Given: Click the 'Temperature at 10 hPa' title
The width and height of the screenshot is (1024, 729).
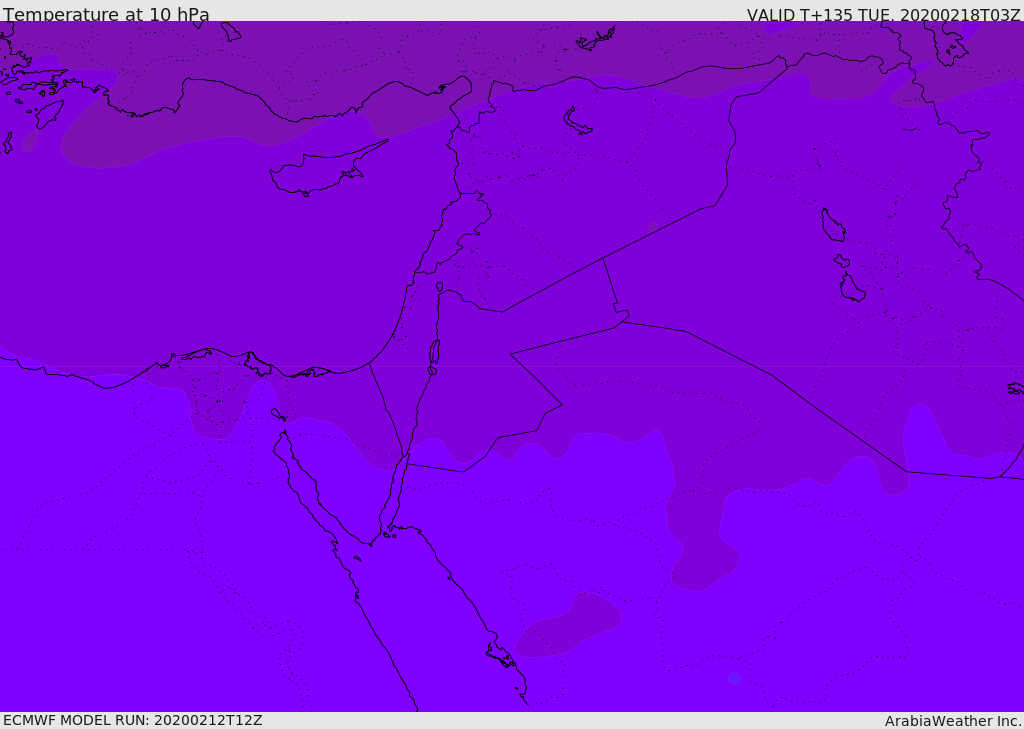Looking at the screenshot, I should pos(106,14).
